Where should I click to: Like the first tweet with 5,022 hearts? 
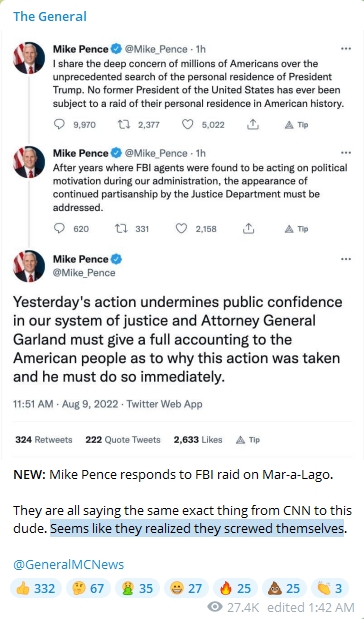[188, 125]
